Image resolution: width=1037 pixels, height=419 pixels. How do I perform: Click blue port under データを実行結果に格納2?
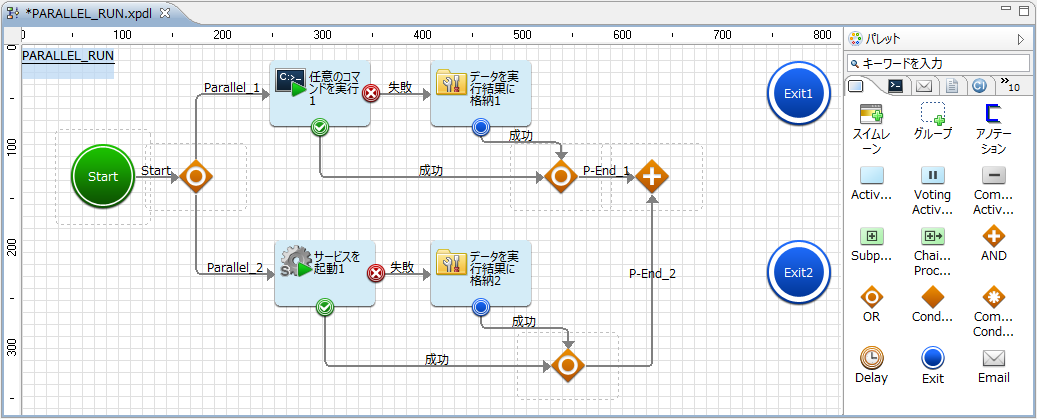coord(481,307)
